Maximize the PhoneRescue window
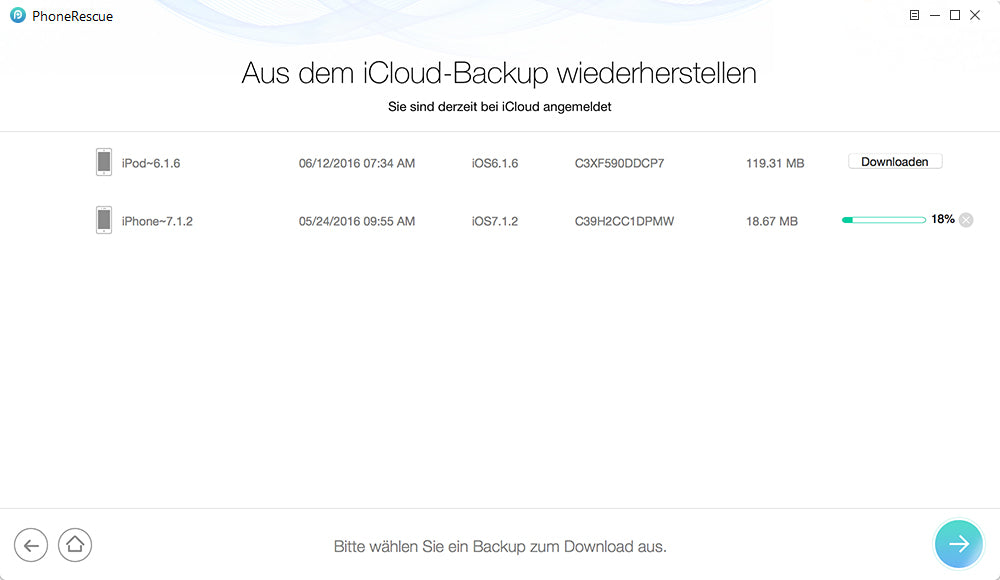 [x=955, y=16]
